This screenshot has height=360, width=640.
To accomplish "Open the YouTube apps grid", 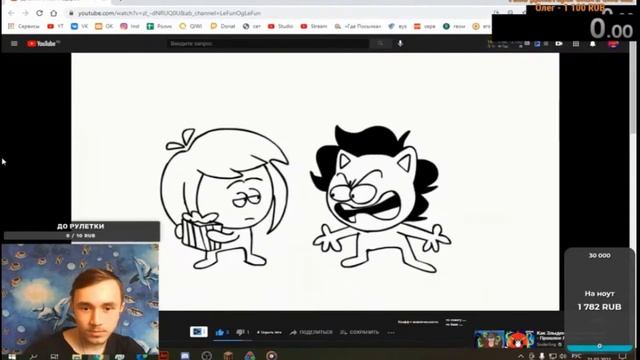I will click(x=576, y=44).
